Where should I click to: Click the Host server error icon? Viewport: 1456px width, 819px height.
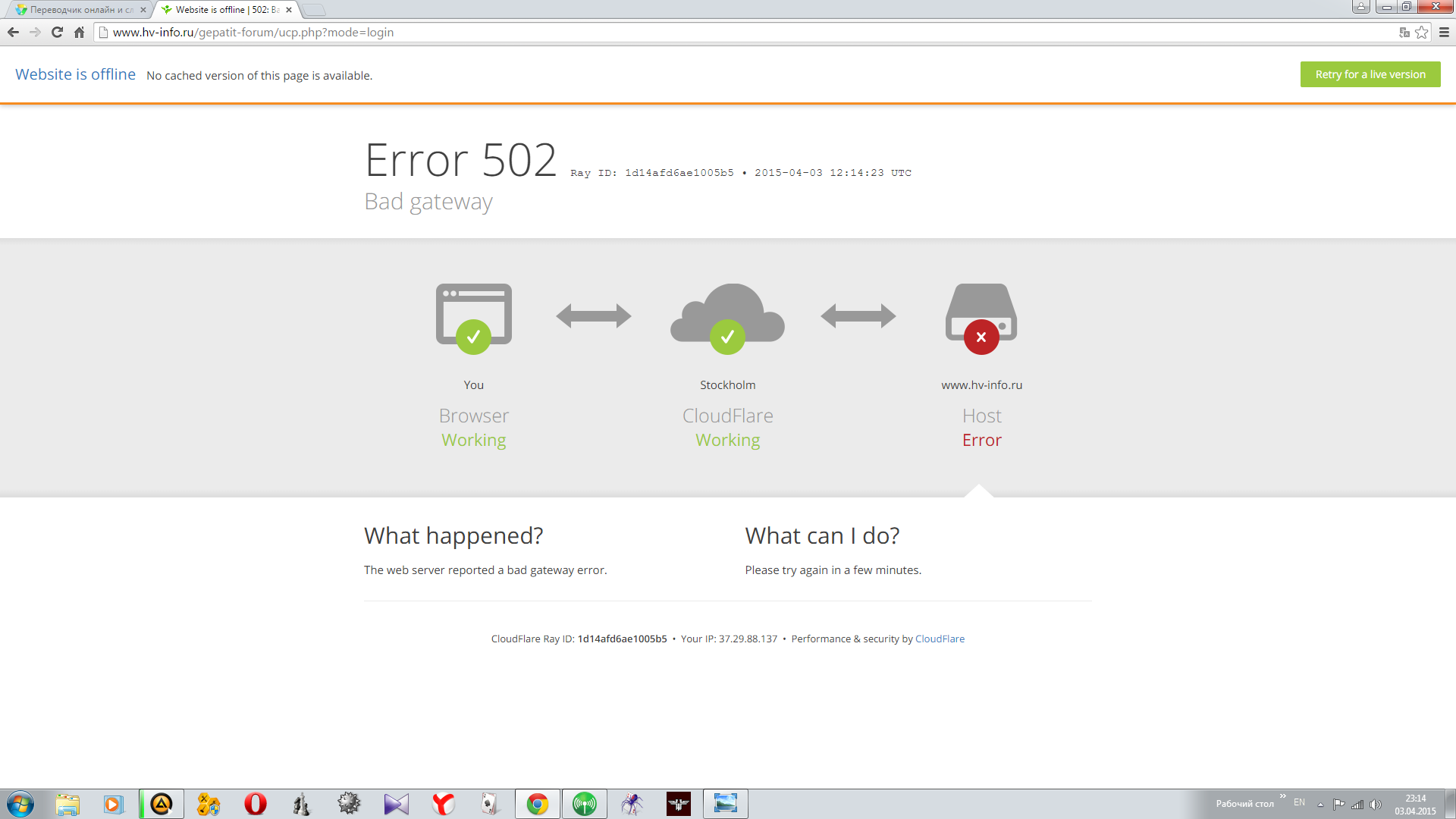[981, 318]
